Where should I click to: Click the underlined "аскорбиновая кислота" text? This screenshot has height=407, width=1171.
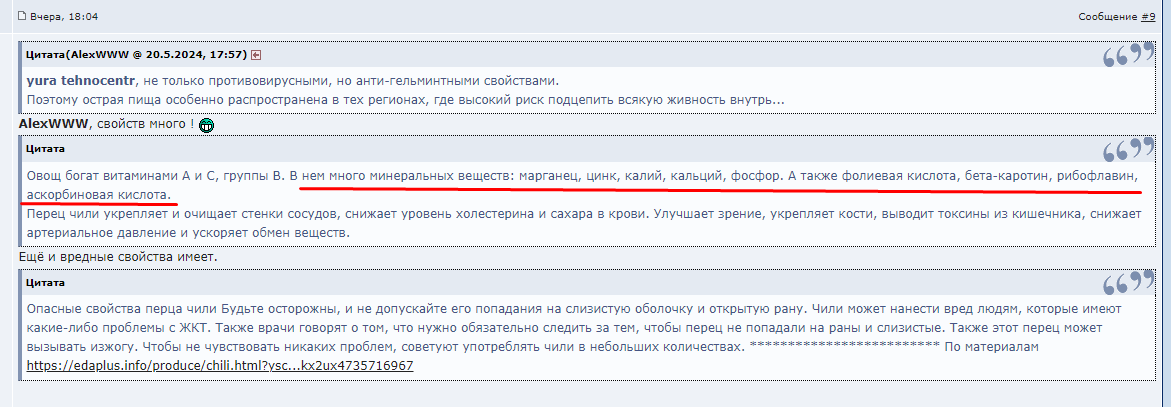(x=98, y=193)
